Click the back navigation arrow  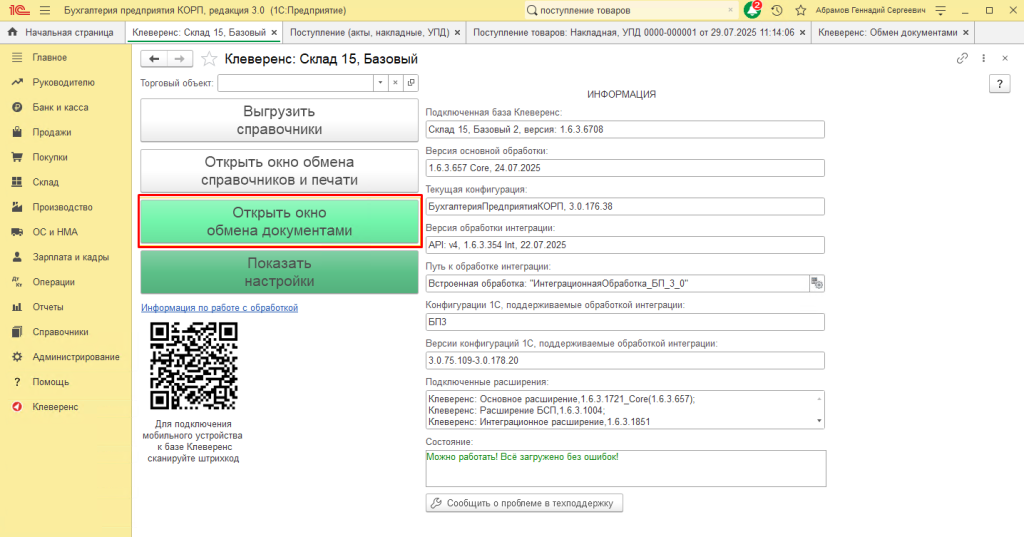155,59
